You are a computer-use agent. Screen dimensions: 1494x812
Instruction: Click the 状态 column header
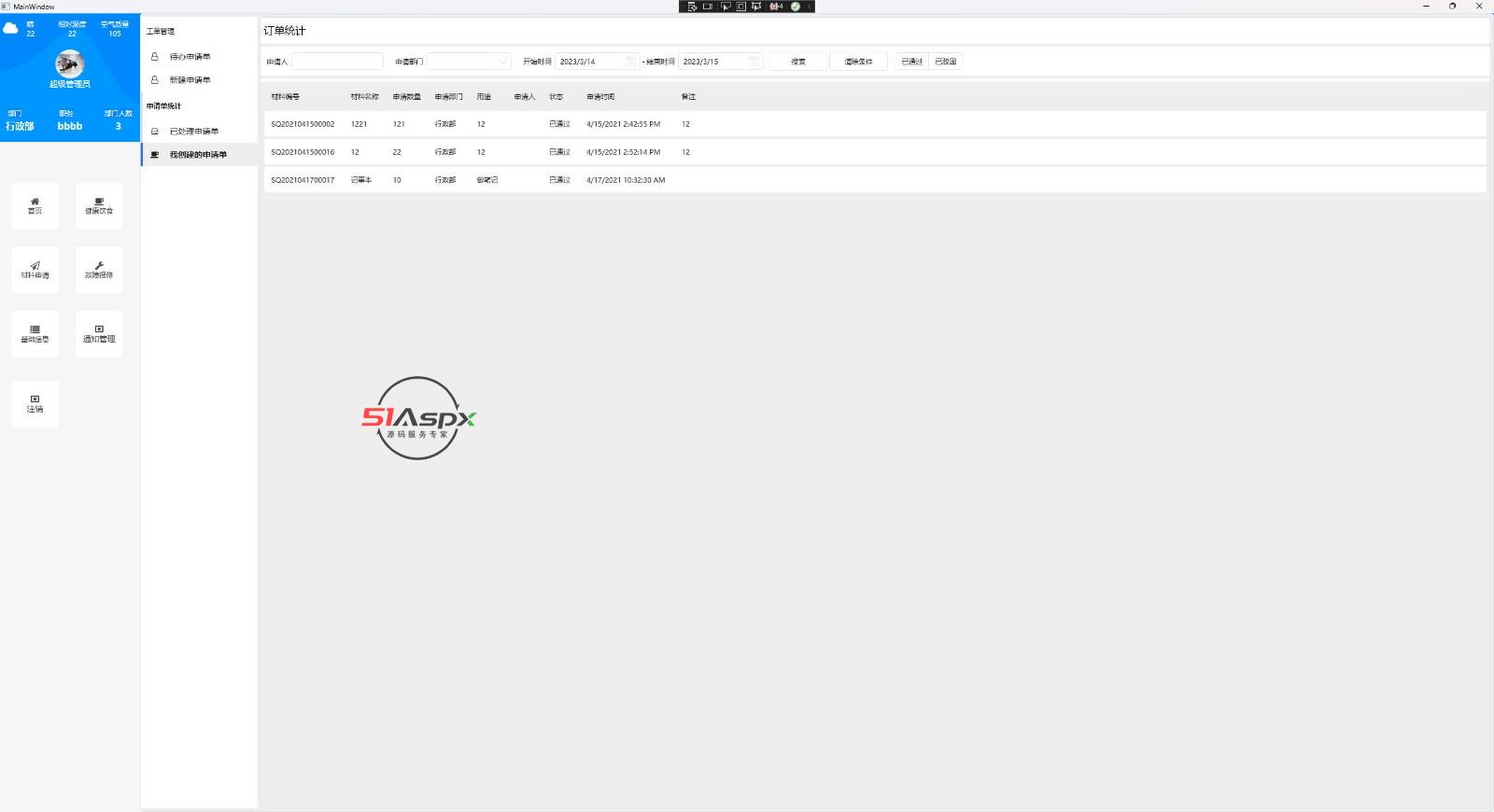point(557,97)
